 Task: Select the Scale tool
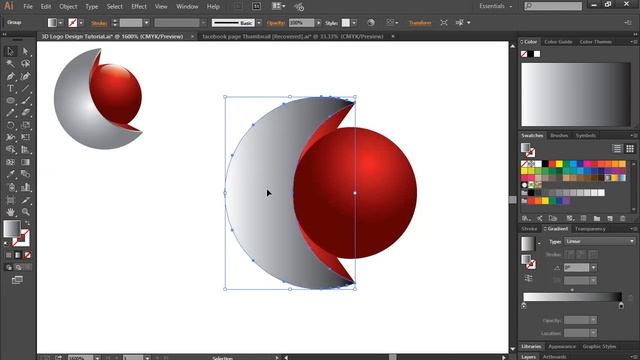[25, 125]
